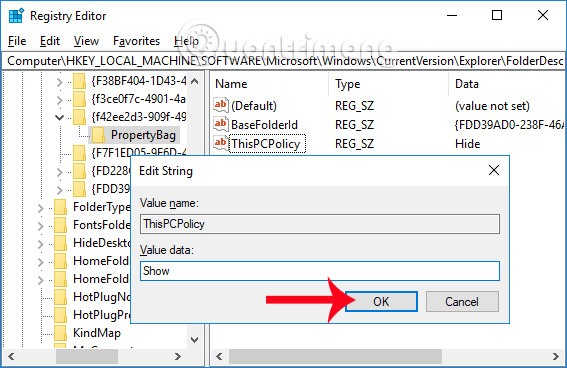Viewport: 567px width, 368px height.
Task: Cancel the Edit String dialog
Action: [462, 301]
